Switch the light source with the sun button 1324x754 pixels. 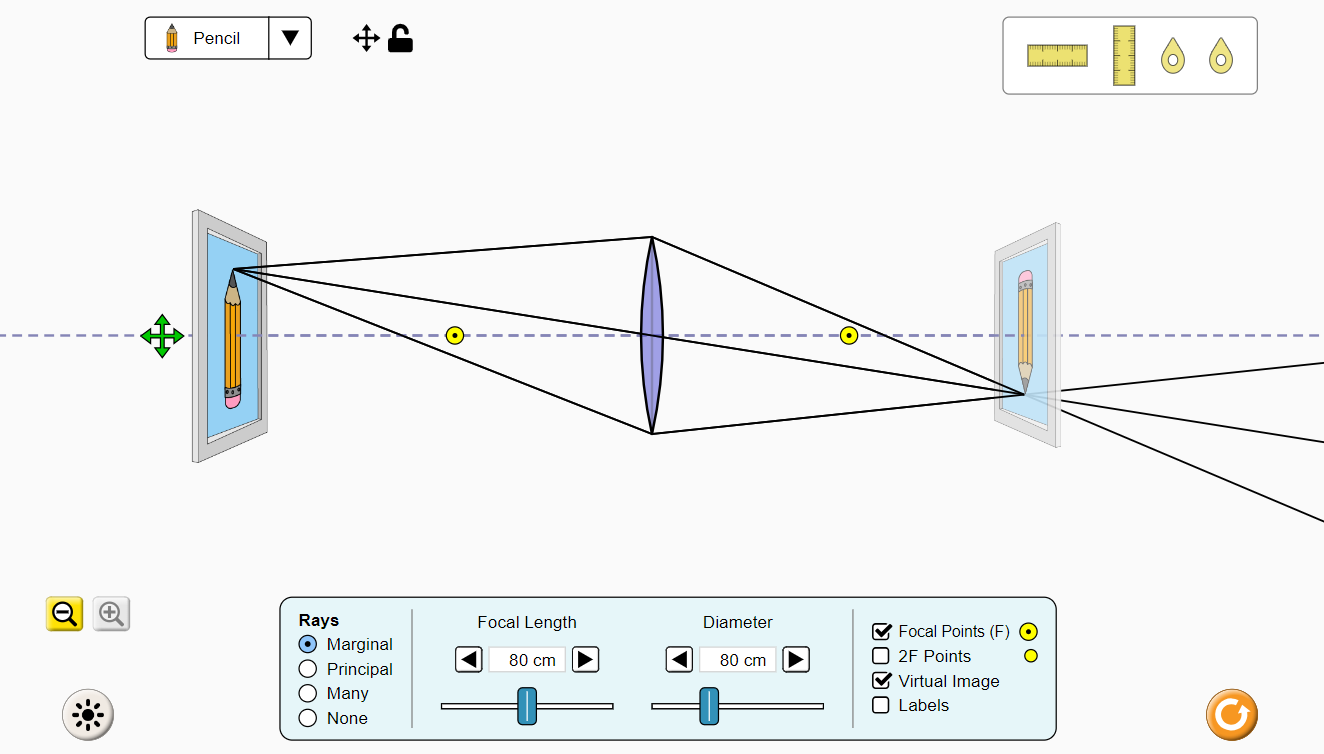click(x=88, y=715)
